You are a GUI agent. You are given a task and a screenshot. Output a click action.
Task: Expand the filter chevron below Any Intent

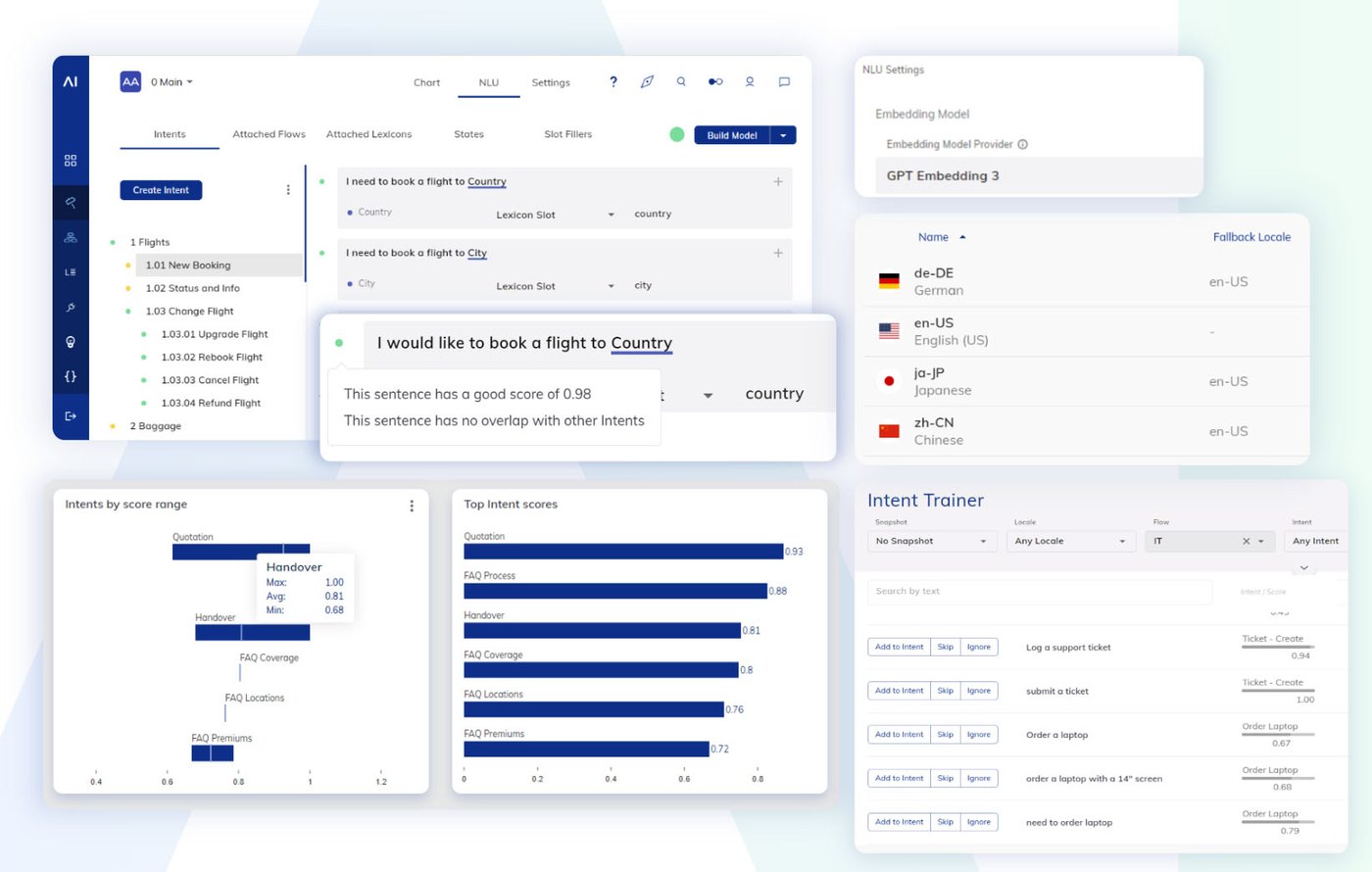[x=1303, y=567]
